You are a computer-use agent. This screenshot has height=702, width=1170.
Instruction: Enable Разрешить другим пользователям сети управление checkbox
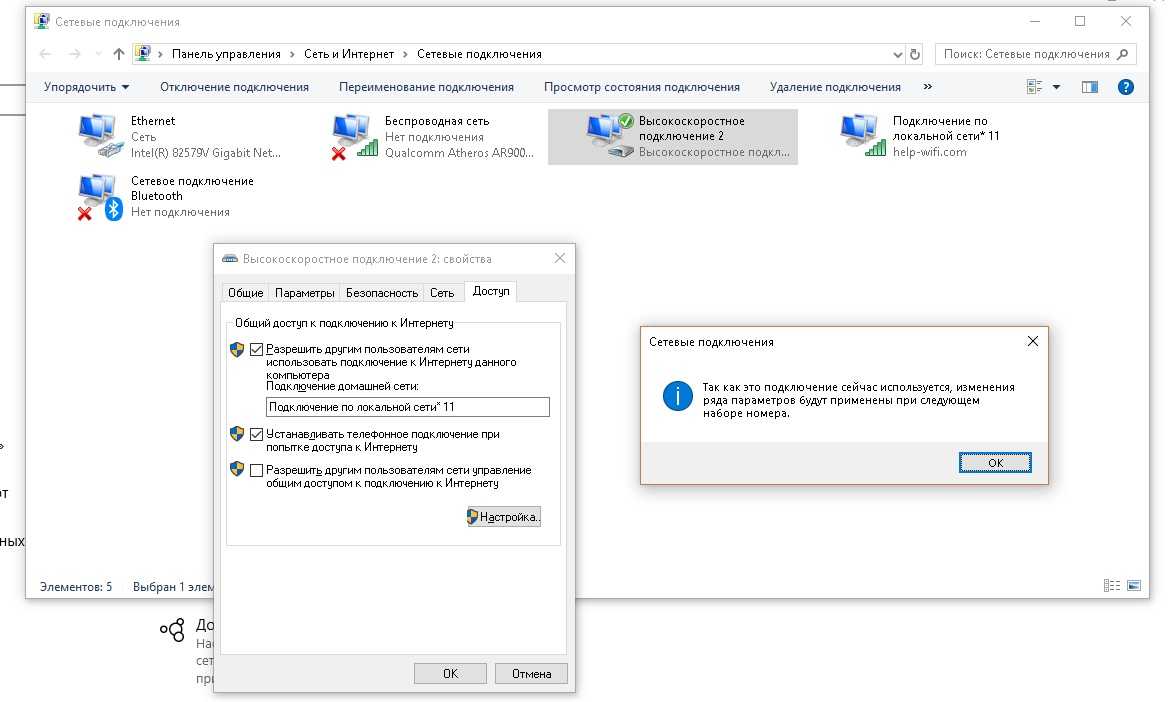[257, 470]
